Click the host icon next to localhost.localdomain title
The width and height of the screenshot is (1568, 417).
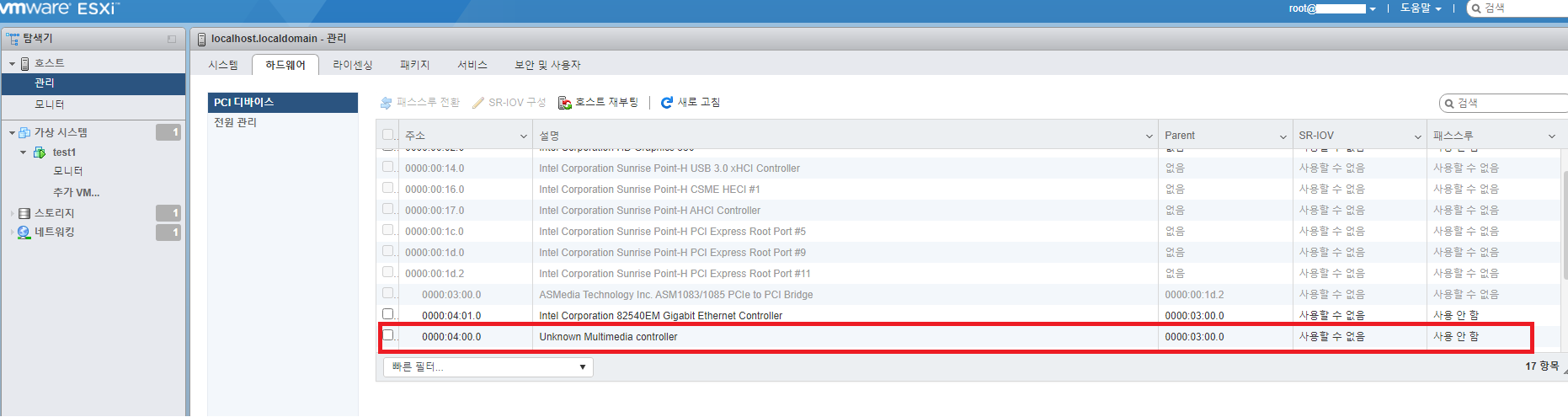(201, 39)
